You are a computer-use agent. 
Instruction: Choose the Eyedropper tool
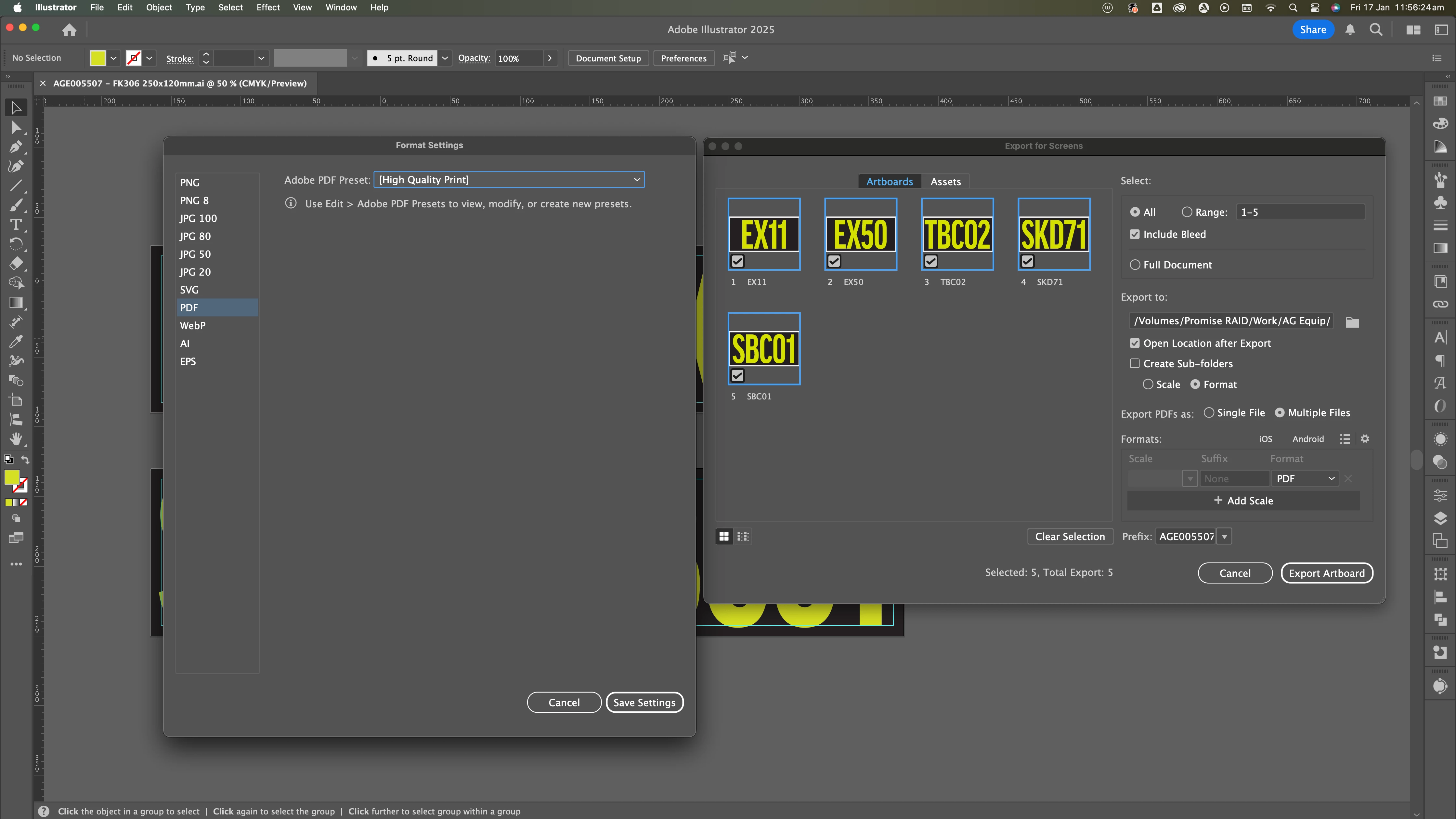pos(16,341)
